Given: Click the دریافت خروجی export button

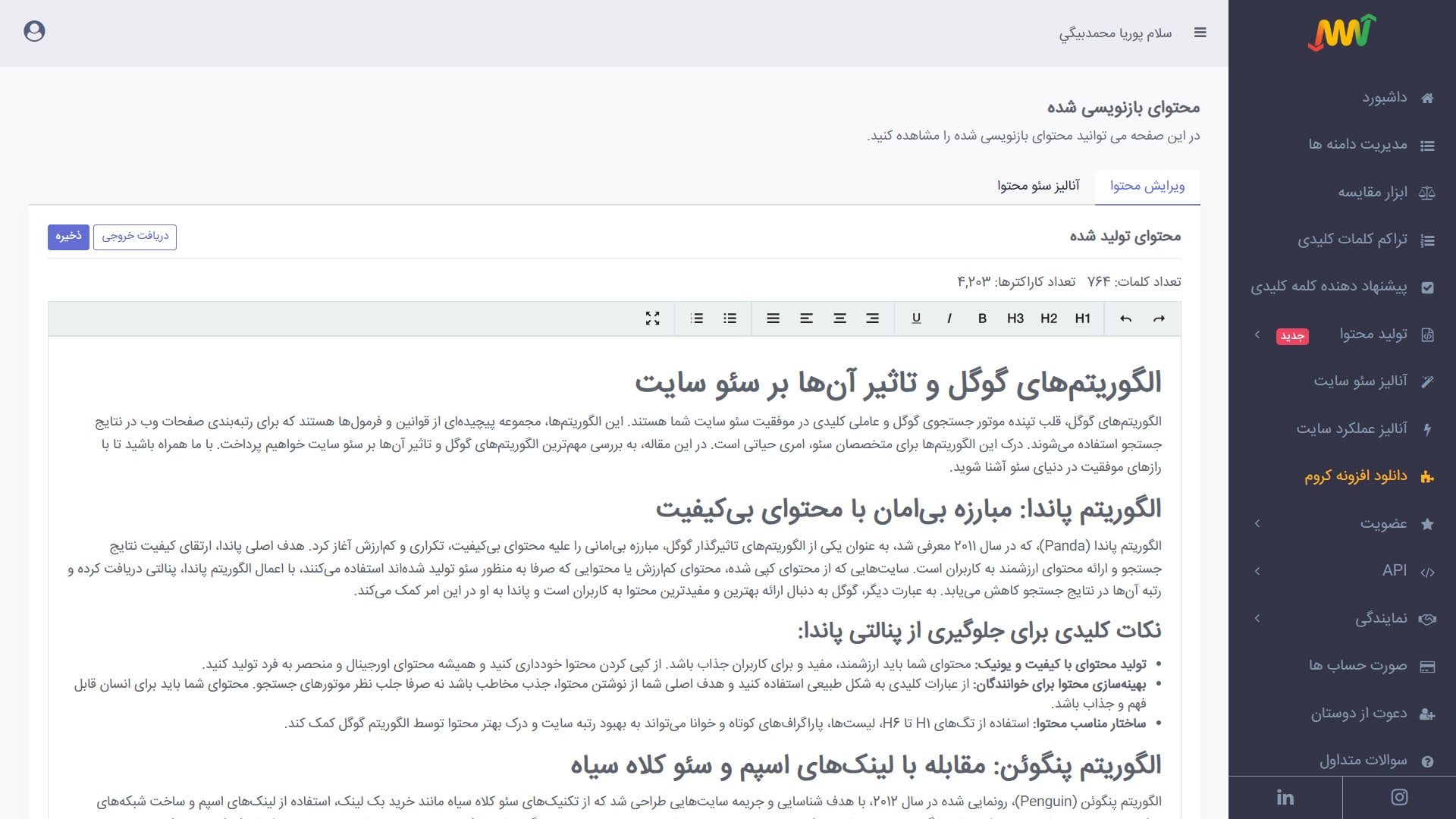Looking at the screenshot, I should point(135,237).
